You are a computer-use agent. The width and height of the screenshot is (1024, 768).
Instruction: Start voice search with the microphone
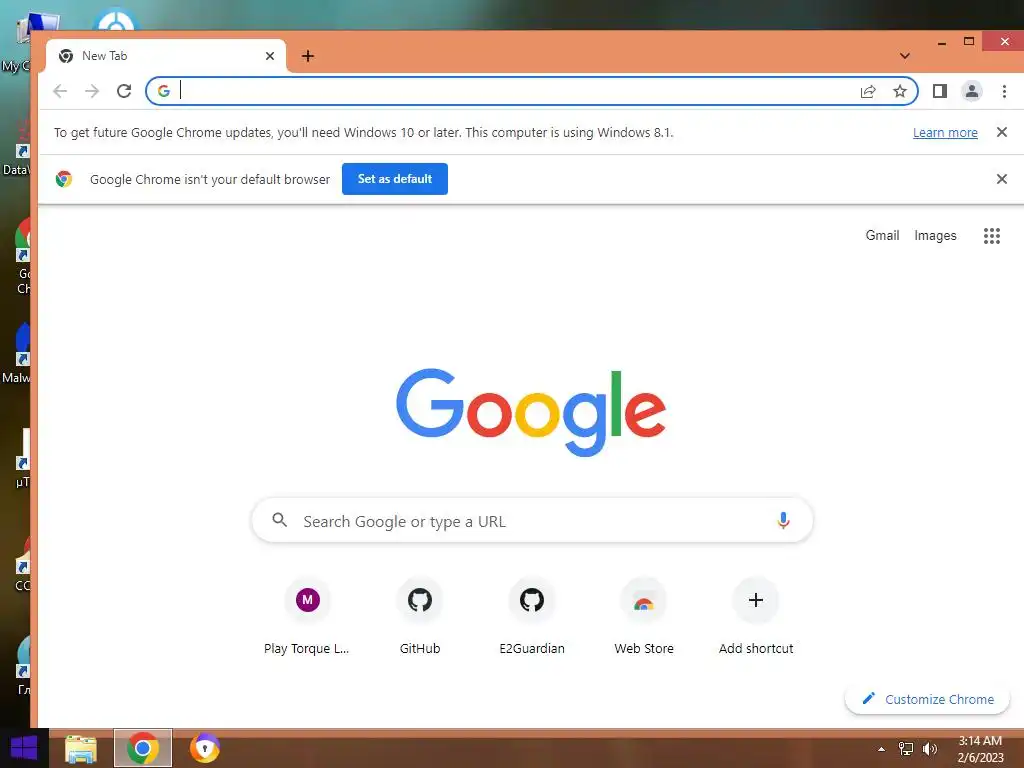click(783, 520)
